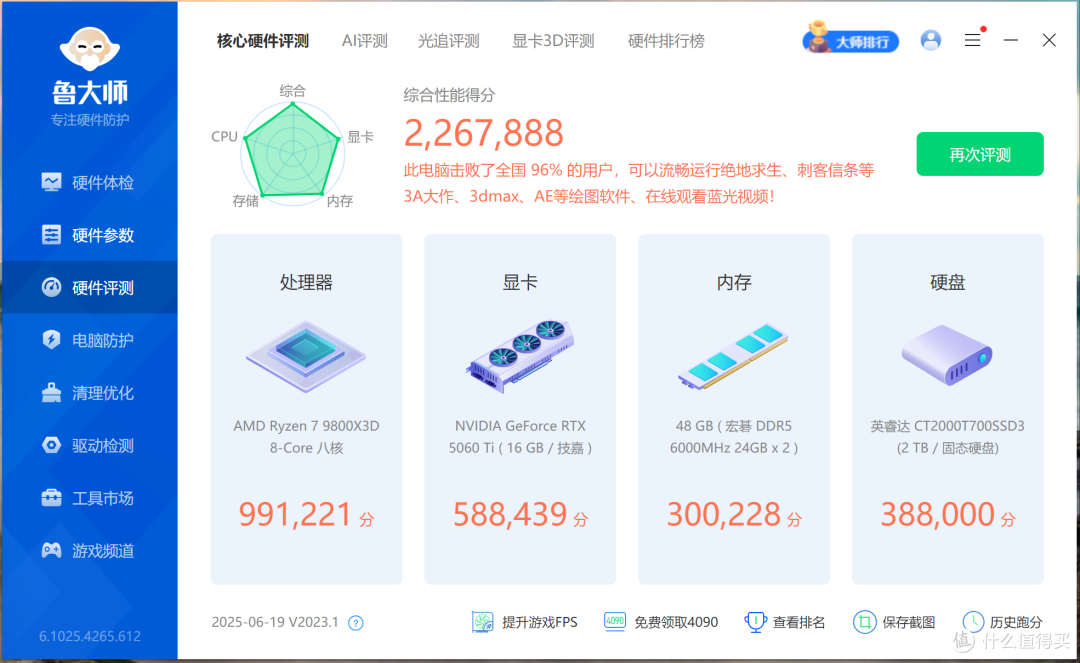The width and height of the screenshot is (1080, 663).
Task: Click the 保存截图 crop icon
Action: coord(864,622)
